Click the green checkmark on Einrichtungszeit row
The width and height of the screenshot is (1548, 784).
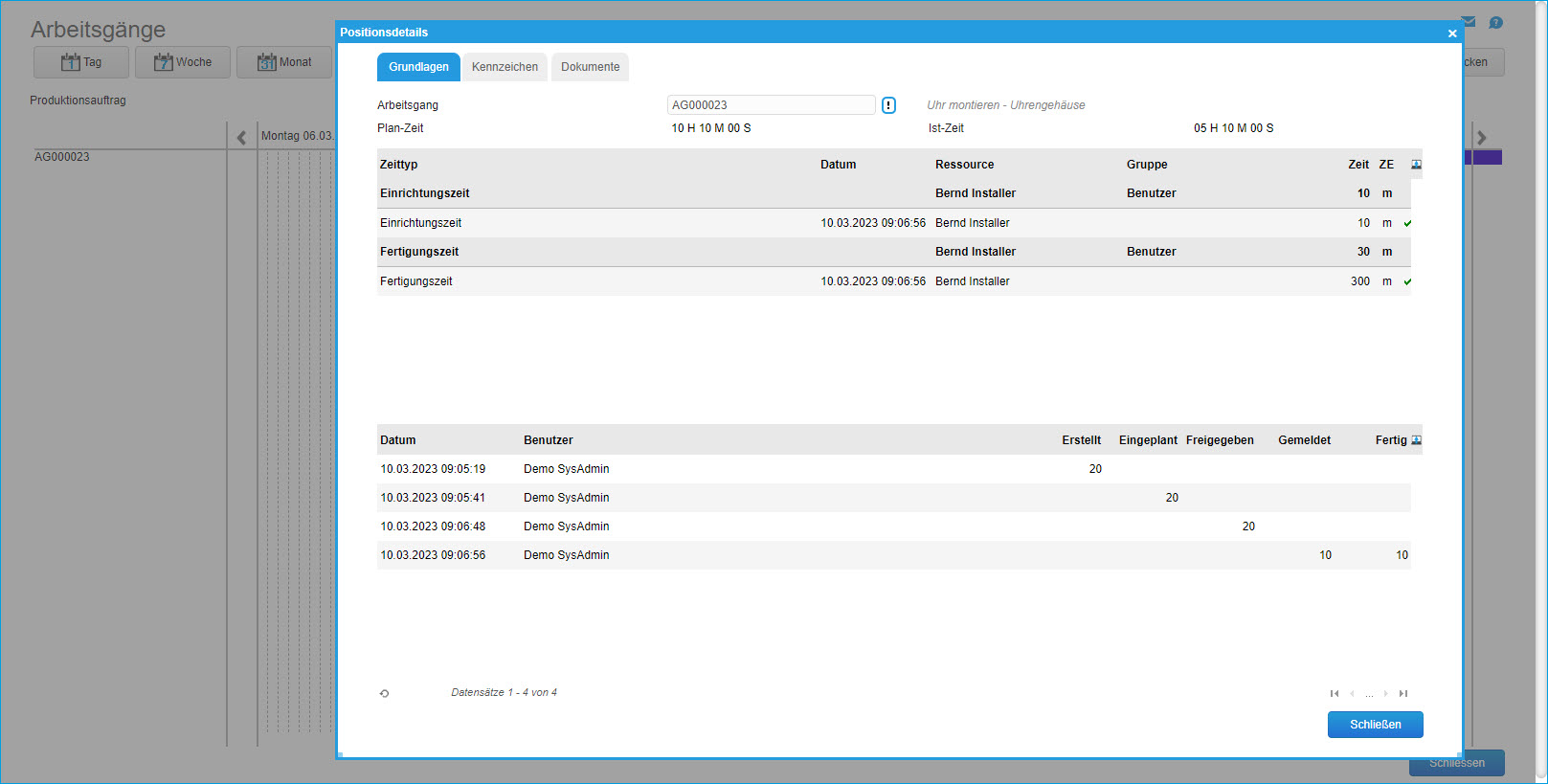[1407, 223]
